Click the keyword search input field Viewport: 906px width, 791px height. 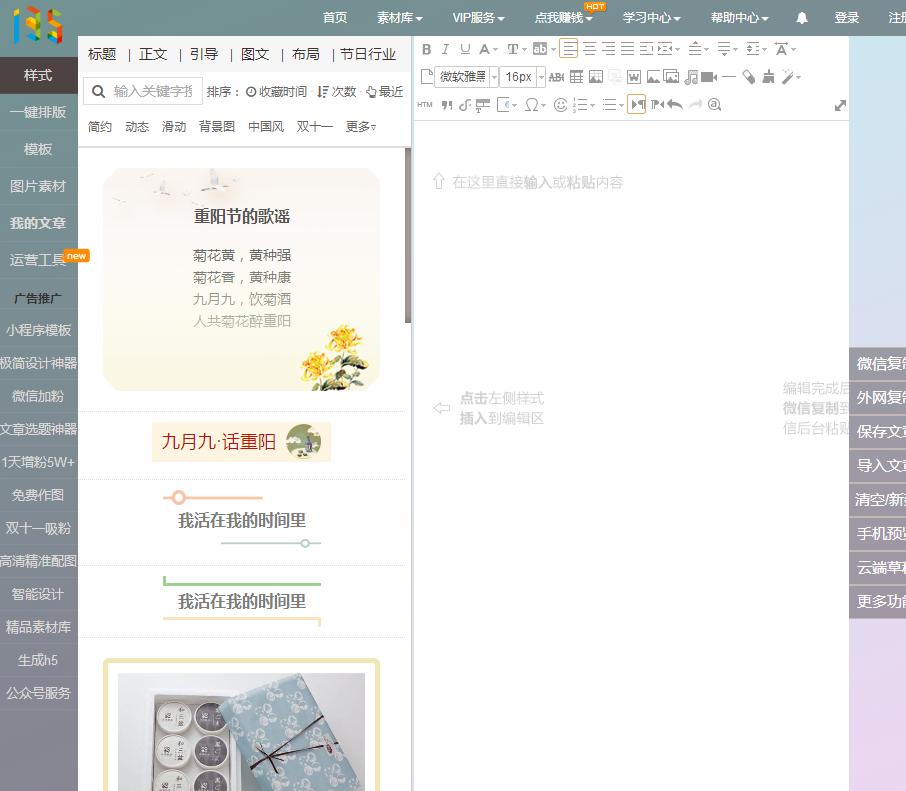[150, 91]
